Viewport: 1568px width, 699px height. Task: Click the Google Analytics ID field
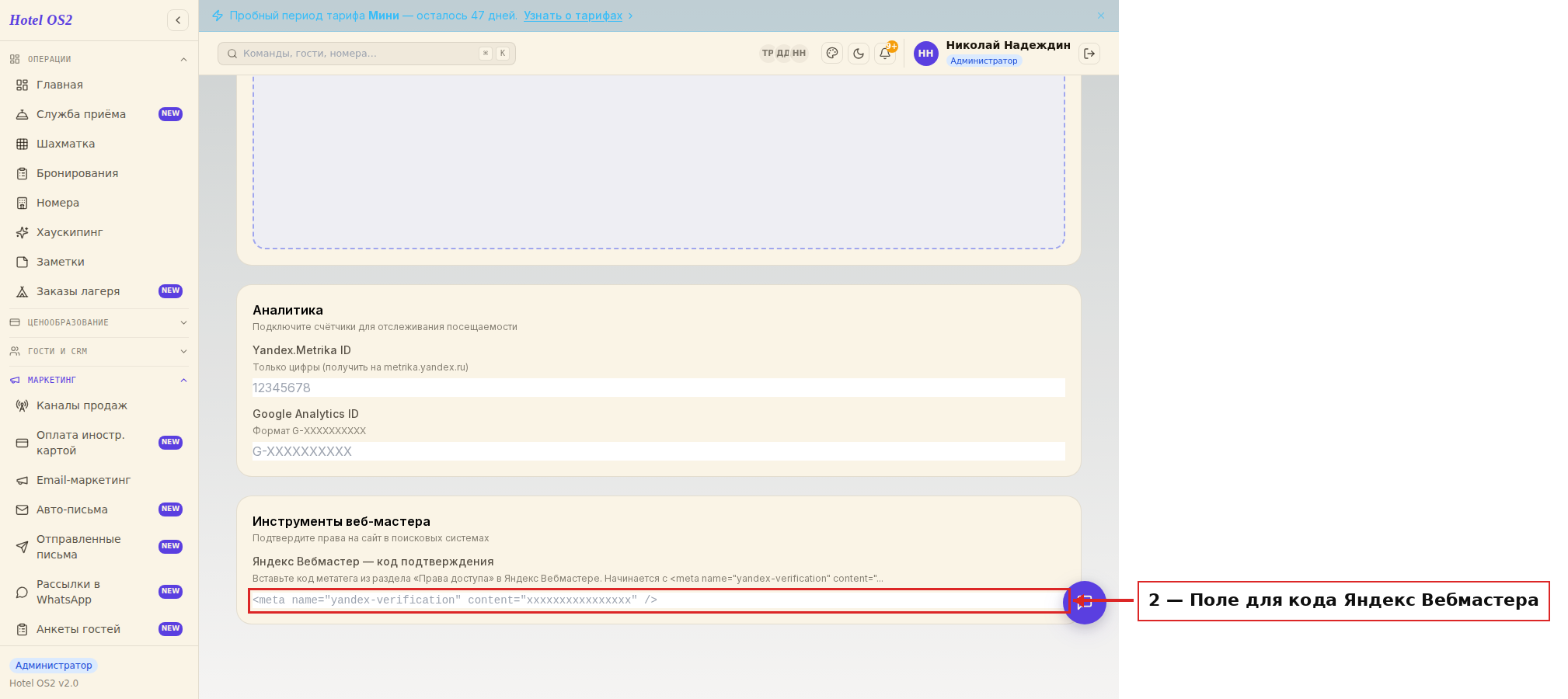click(658, 451)
